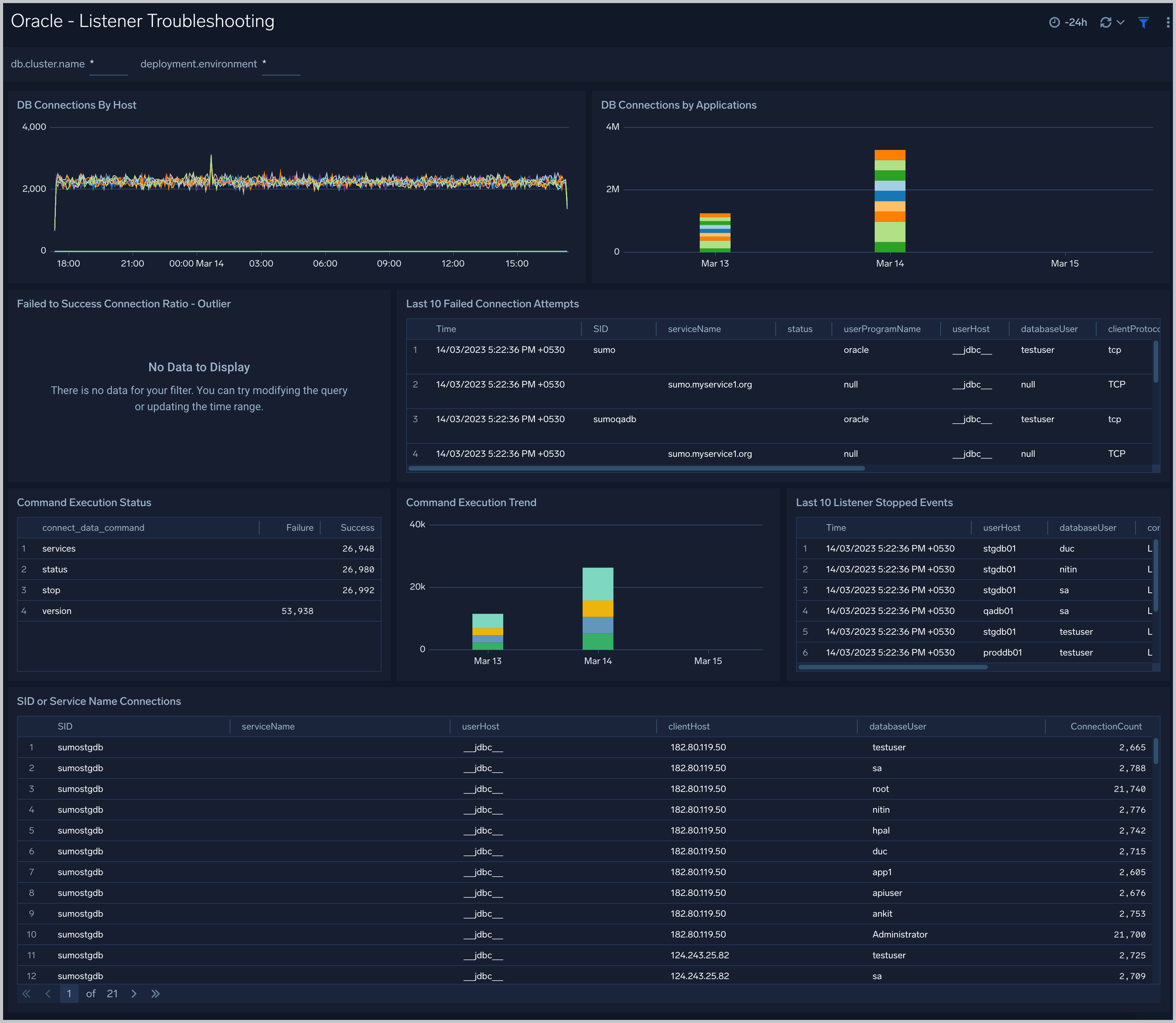Viewport: 1176px width, 1023px height.
Task: Click 'ankit' databaseUser row
Action: pyautogui.click(x=585, y=914)
